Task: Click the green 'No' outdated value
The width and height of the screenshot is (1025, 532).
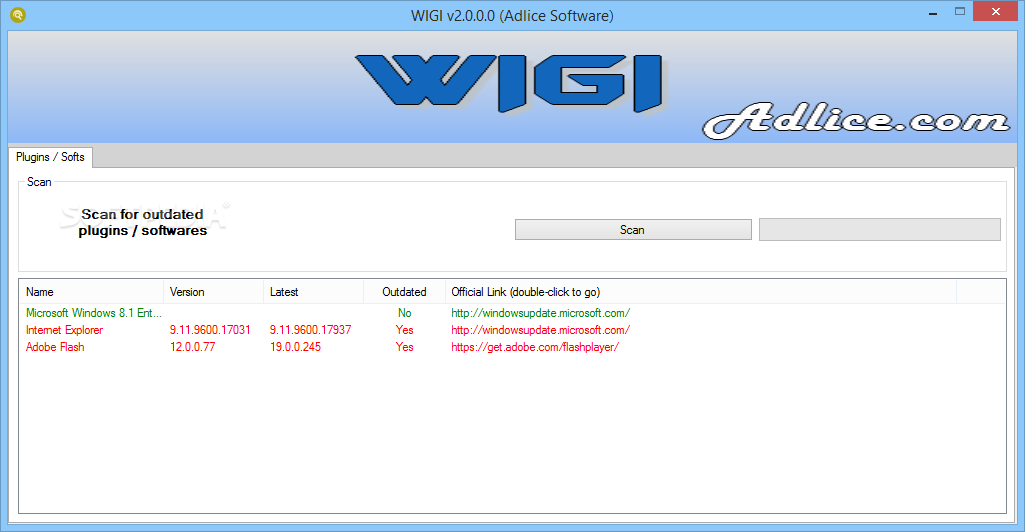Action: click(x=405, y=313)
